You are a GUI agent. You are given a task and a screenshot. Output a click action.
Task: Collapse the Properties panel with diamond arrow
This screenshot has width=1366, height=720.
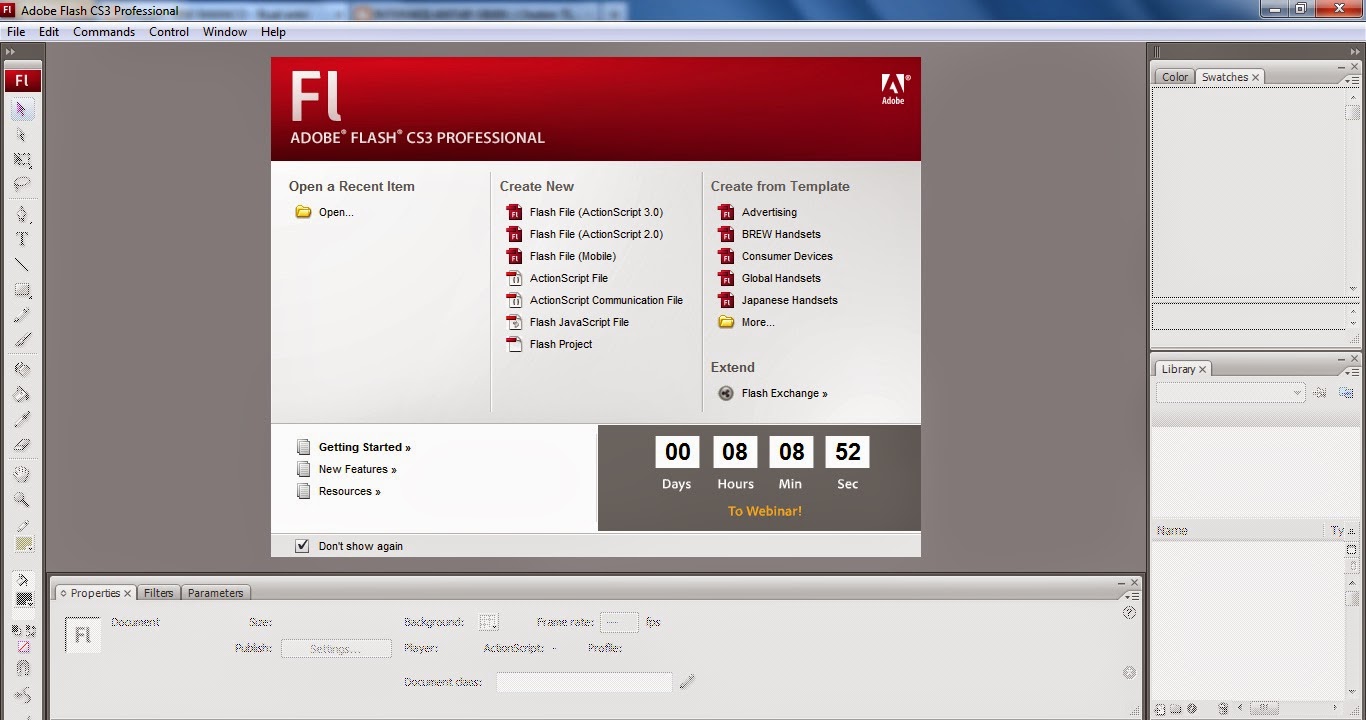pyautogui.click(x=63, y=593)
